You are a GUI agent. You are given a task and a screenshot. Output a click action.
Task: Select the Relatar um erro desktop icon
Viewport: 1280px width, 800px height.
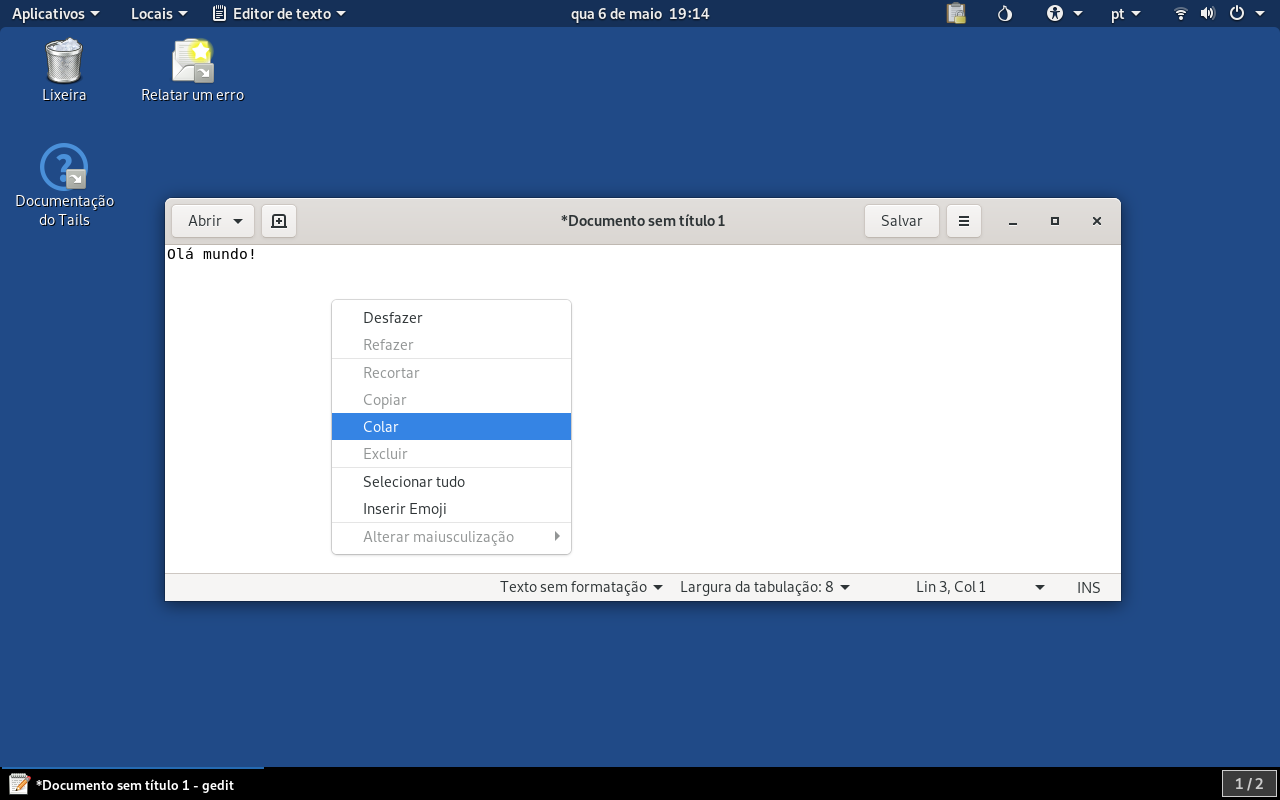[192, 70]
